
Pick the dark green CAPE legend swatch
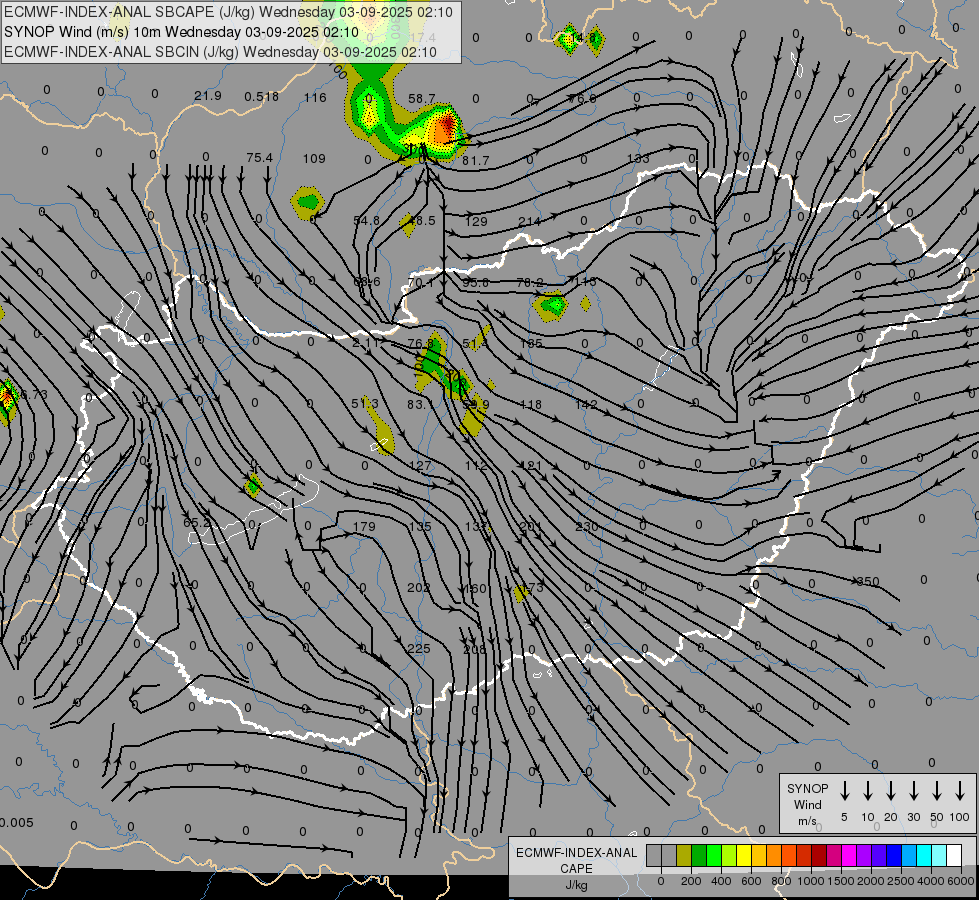pos(699,856)
